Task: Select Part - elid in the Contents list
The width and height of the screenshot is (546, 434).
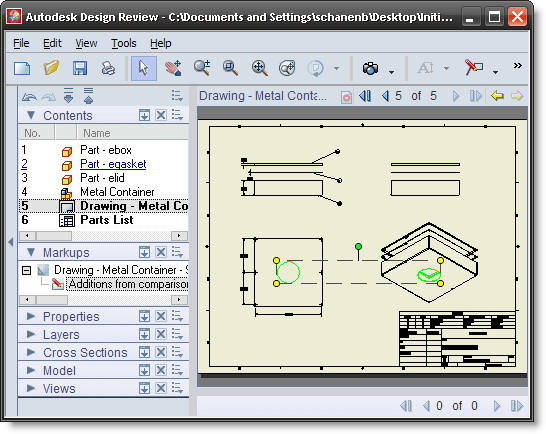Action: pos(102,178)
